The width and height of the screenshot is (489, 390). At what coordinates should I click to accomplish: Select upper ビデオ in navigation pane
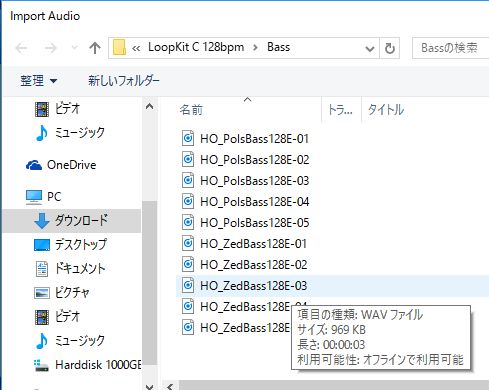coord(57,109)
